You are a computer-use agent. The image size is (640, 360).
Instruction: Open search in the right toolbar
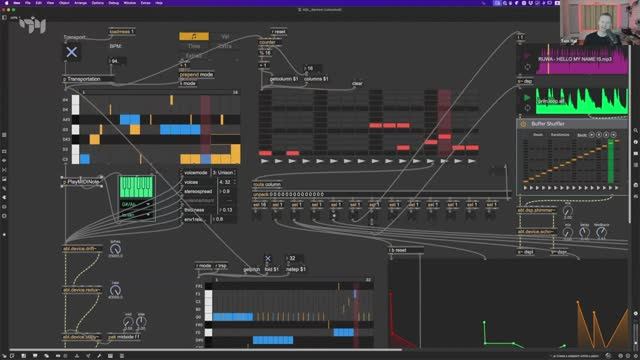click(x=636, y=131)
